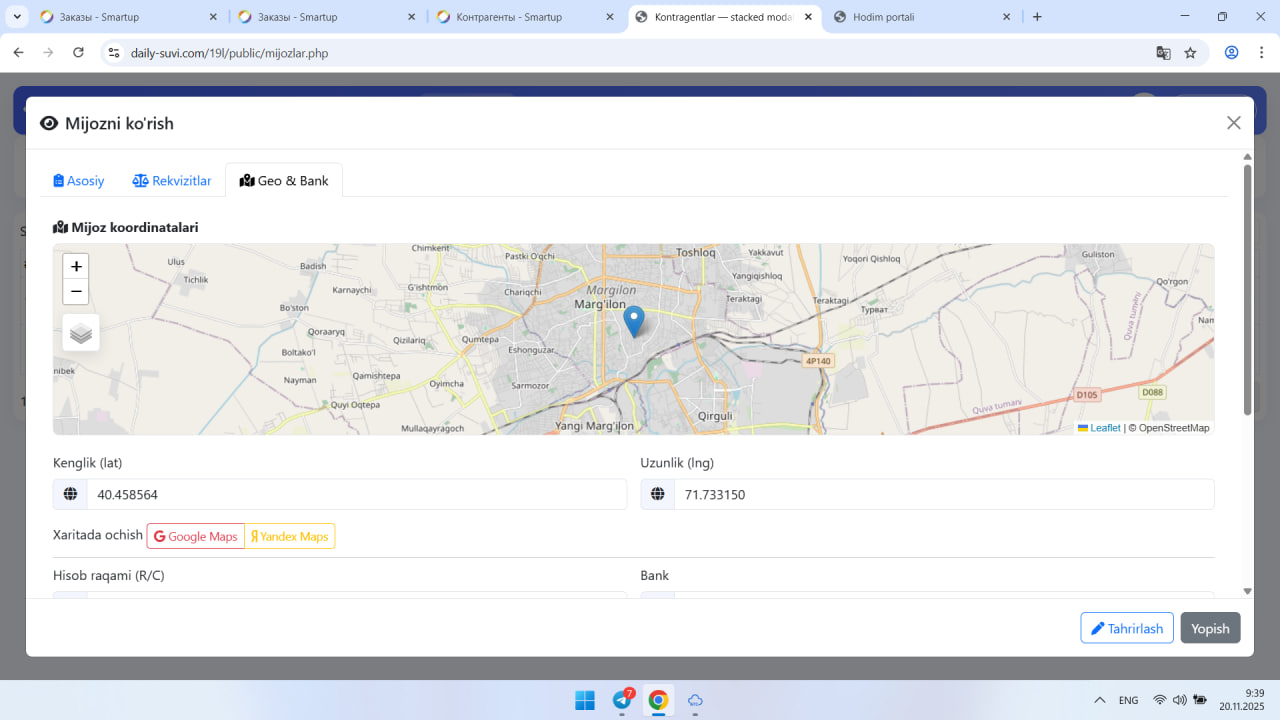
Task: Show hidden system tray icons
Action: (1100, 700)
